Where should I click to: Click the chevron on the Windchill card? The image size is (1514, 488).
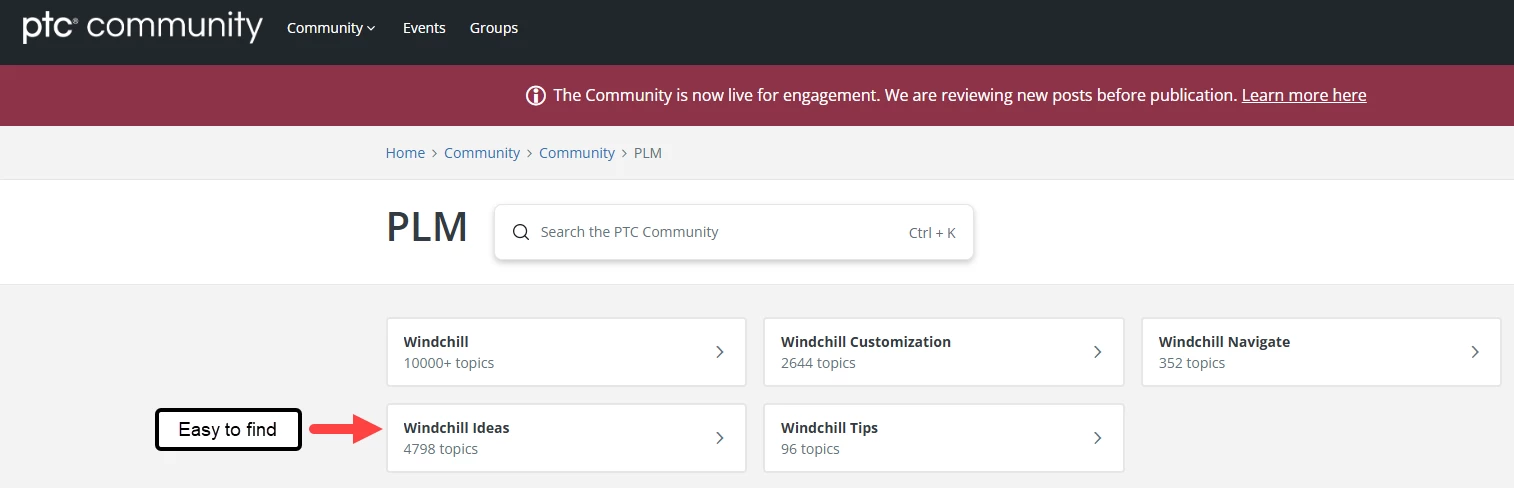(720, 352)
